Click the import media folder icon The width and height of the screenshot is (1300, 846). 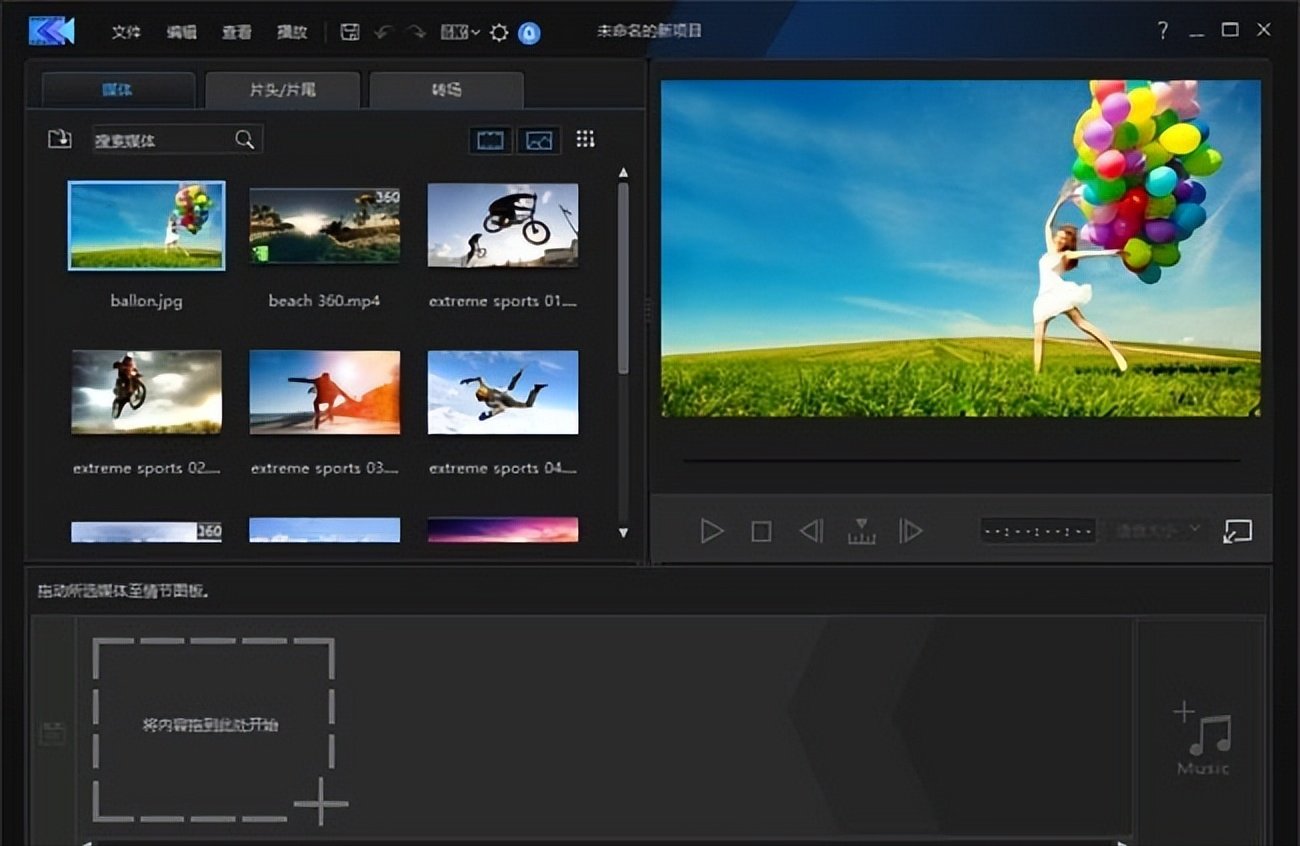(60, 139)
